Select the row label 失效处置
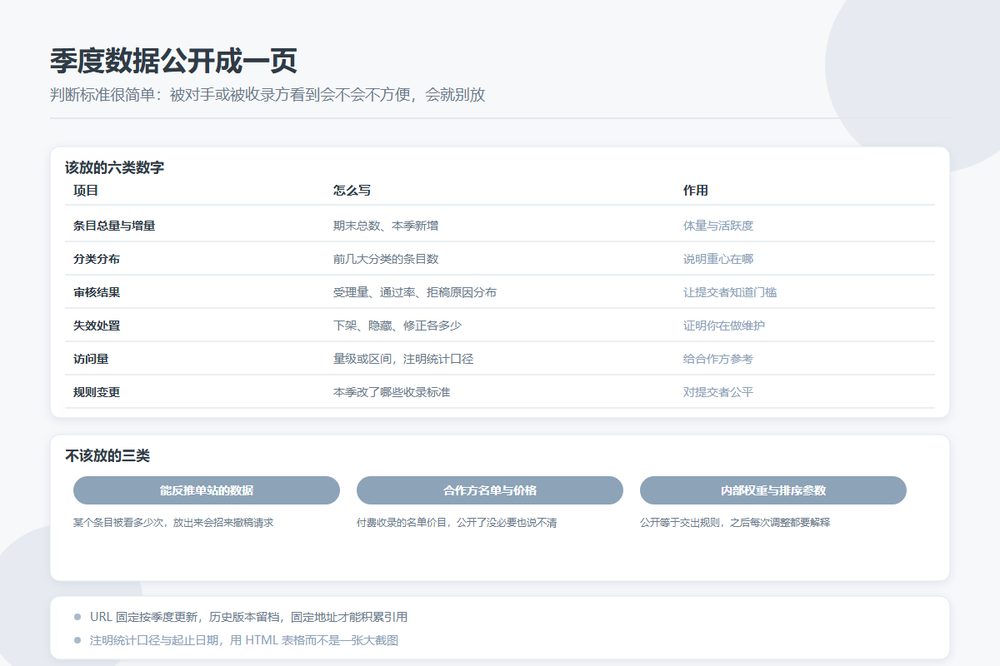 pyautogui.click(x=96, y=325)
